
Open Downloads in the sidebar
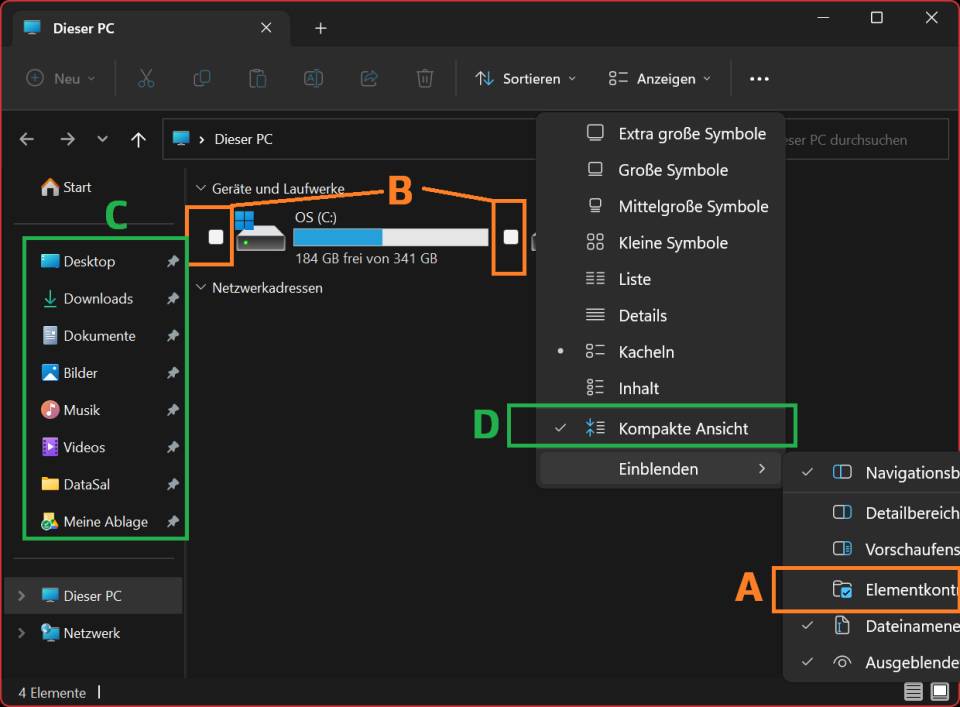(98, 298)
